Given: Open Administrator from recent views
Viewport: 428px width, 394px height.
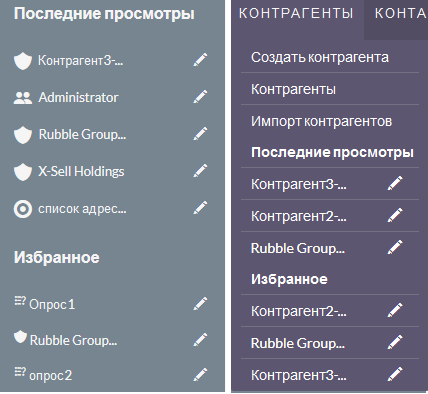Looking at the screenshot, I should coord(78,97).
